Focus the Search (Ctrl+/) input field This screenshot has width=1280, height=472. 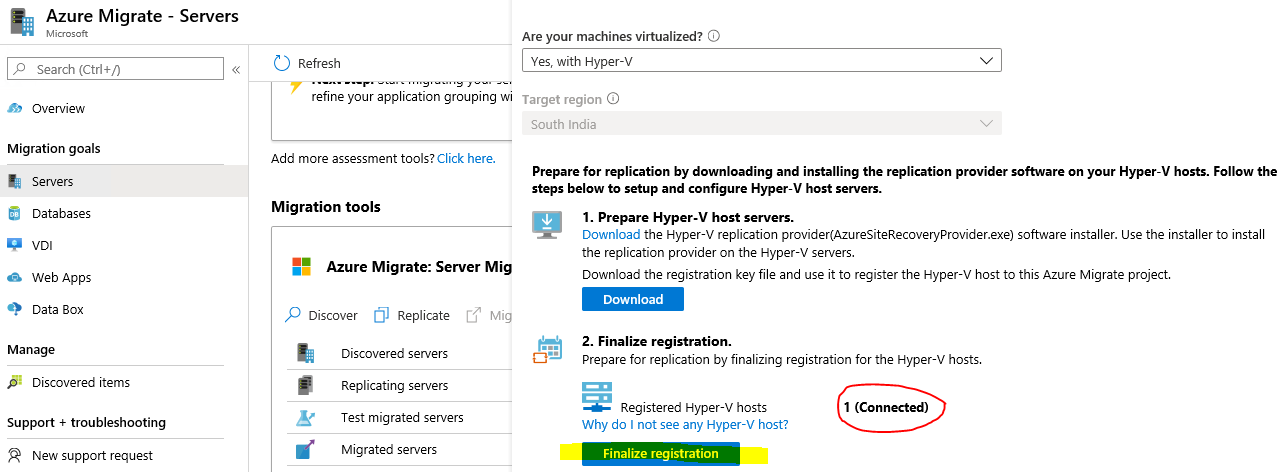116,69
